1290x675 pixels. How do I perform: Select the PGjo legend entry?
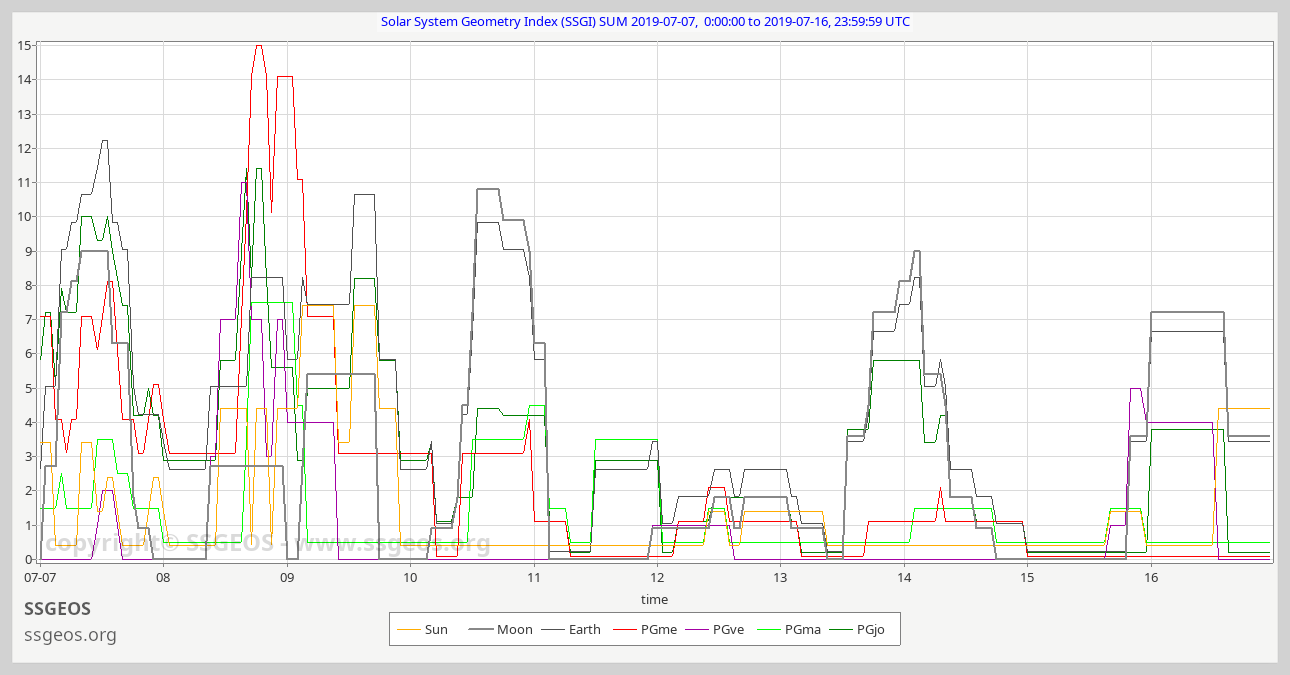[857, 630]
